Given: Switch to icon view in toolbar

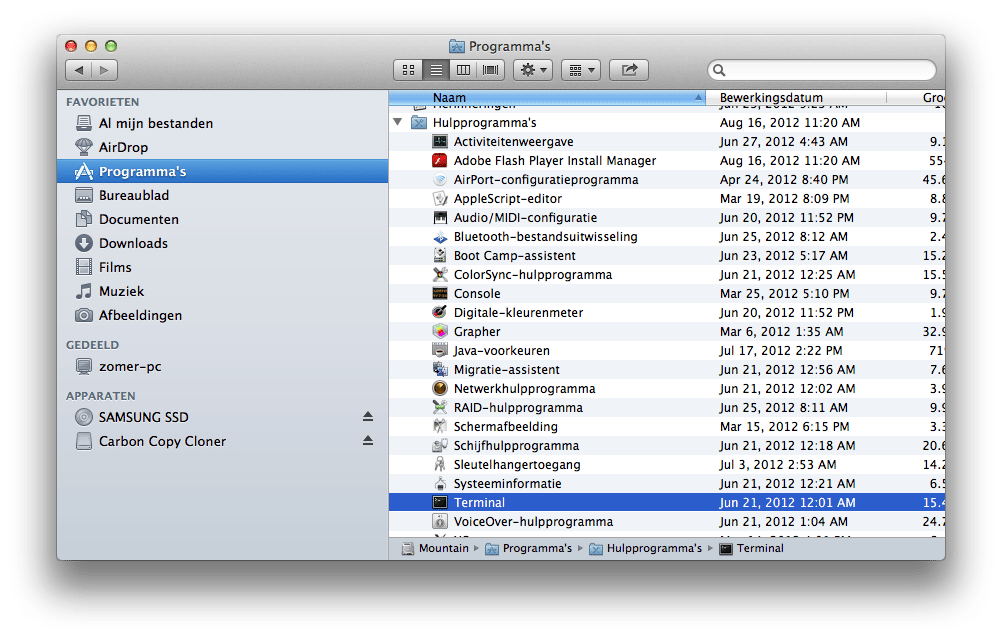Looking at the screenshot, I should click(x=408, y=70).
